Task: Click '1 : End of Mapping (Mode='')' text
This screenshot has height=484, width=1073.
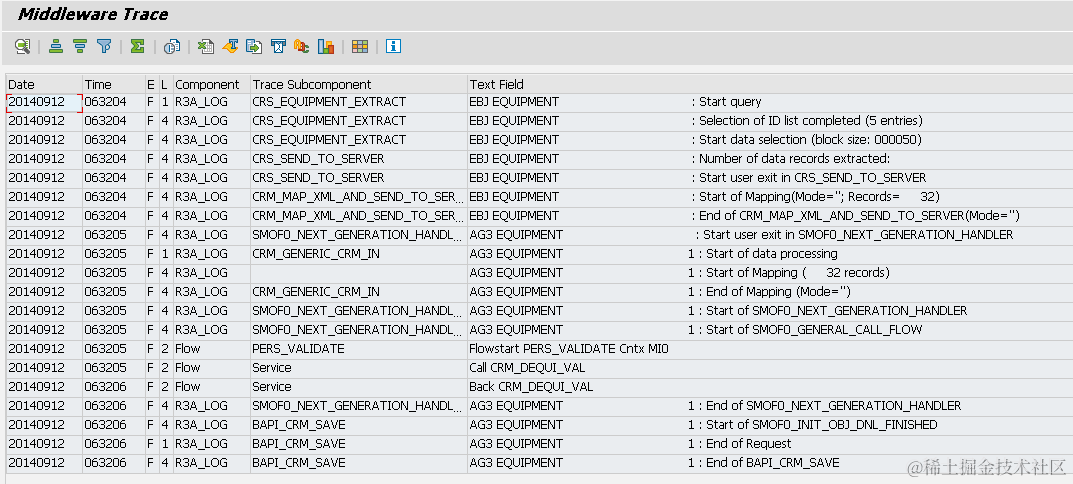Action: 769,292
